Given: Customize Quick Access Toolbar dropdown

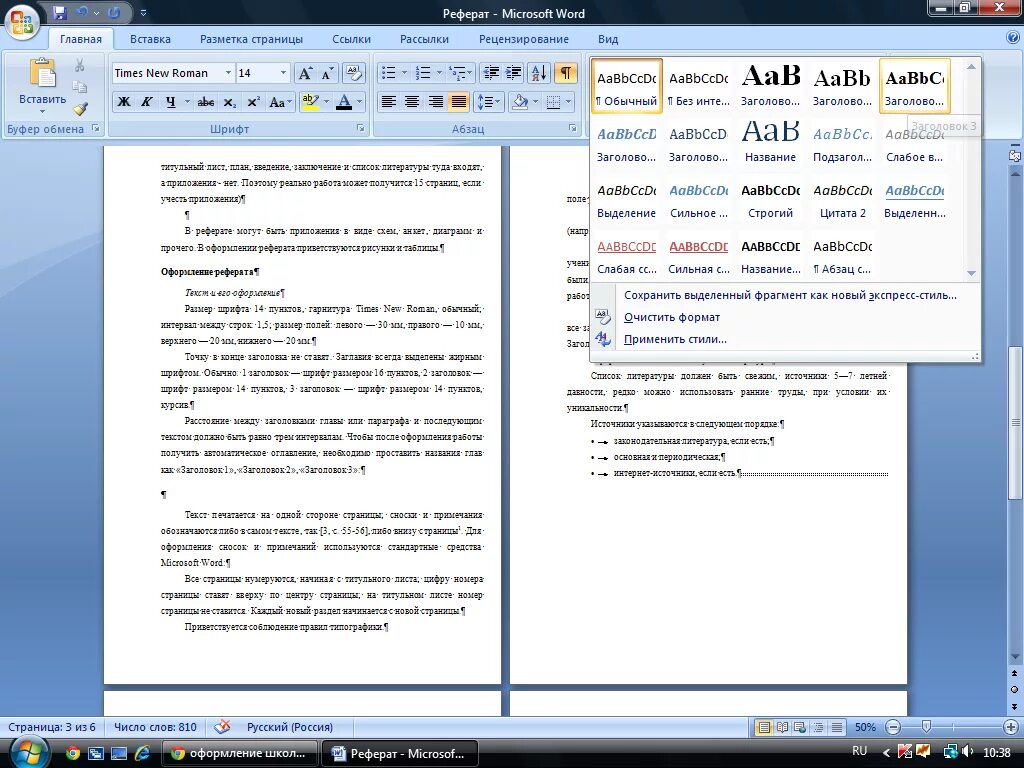Looking at the screenshot, I should click(x=143, y=12).
